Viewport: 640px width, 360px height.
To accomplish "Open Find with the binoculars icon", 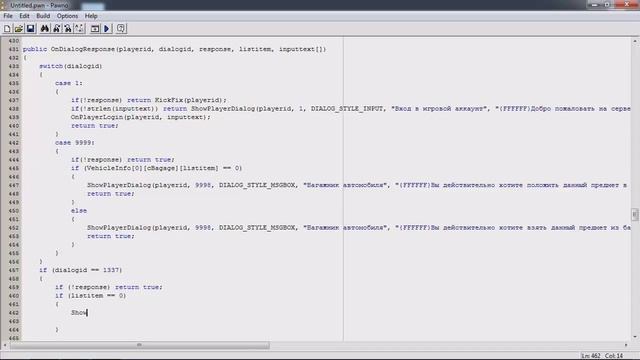I will tap(45, 29).
